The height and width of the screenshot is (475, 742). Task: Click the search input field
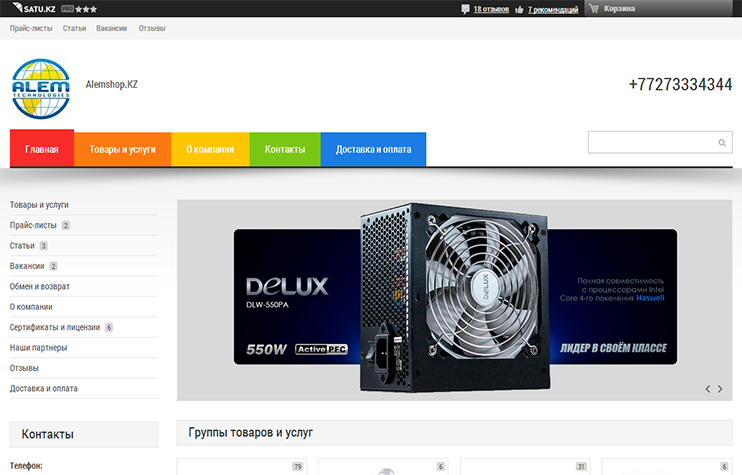click(x=652, y=143)
